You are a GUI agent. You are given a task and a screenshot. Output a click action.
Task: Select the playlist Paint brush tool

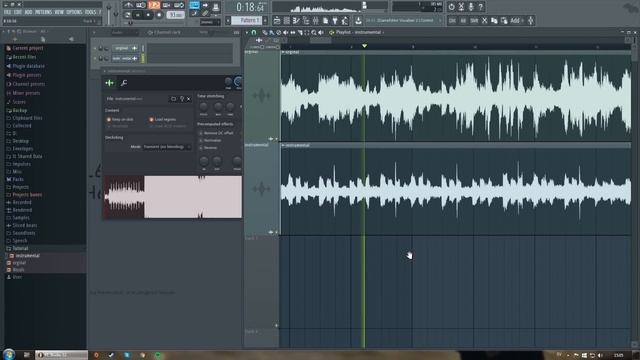click(x=271, y=32)
